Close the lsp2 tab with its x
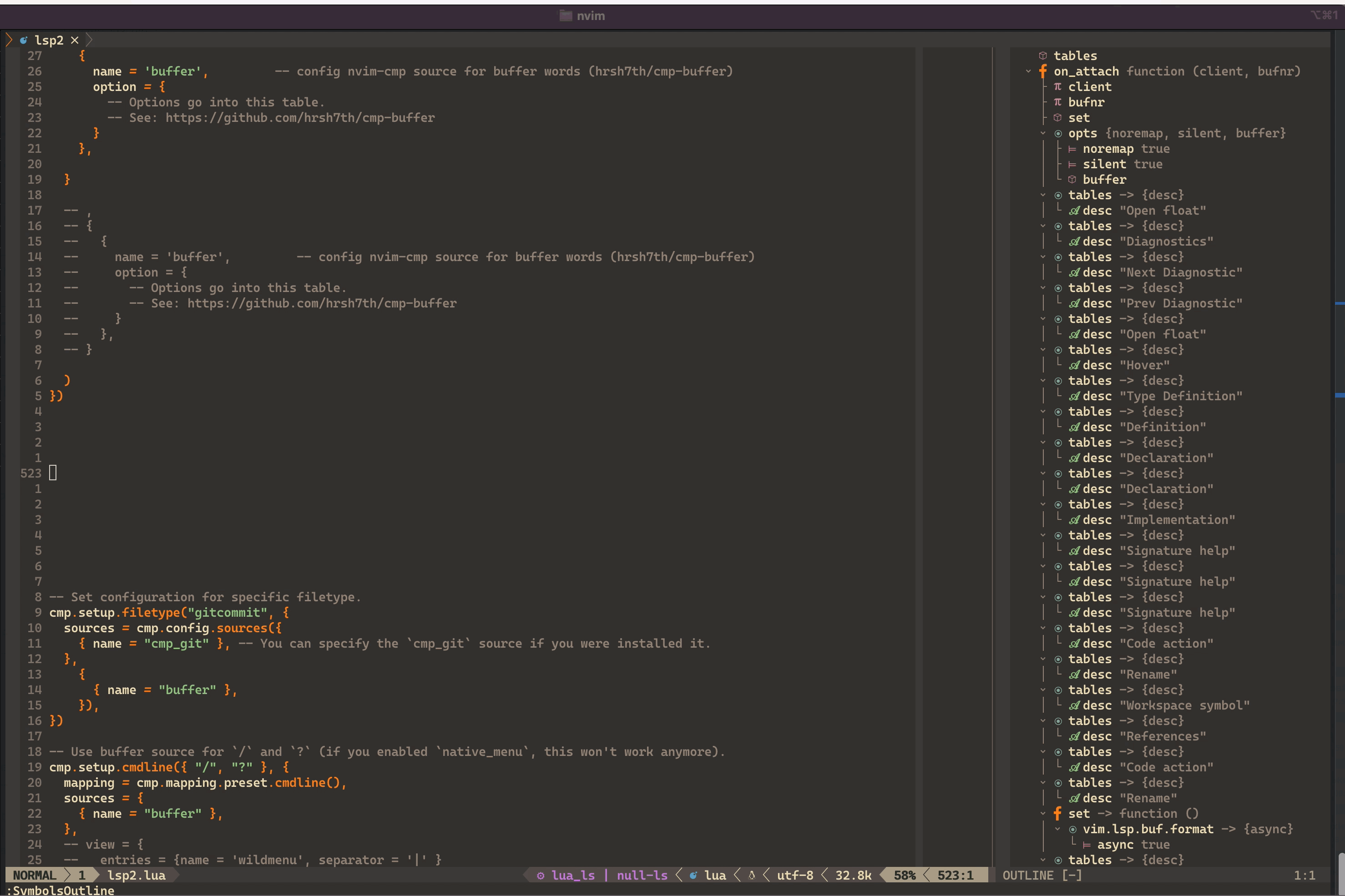This screenshot has width=1345, height=896. pyautogui.click(x=74, y=40)
